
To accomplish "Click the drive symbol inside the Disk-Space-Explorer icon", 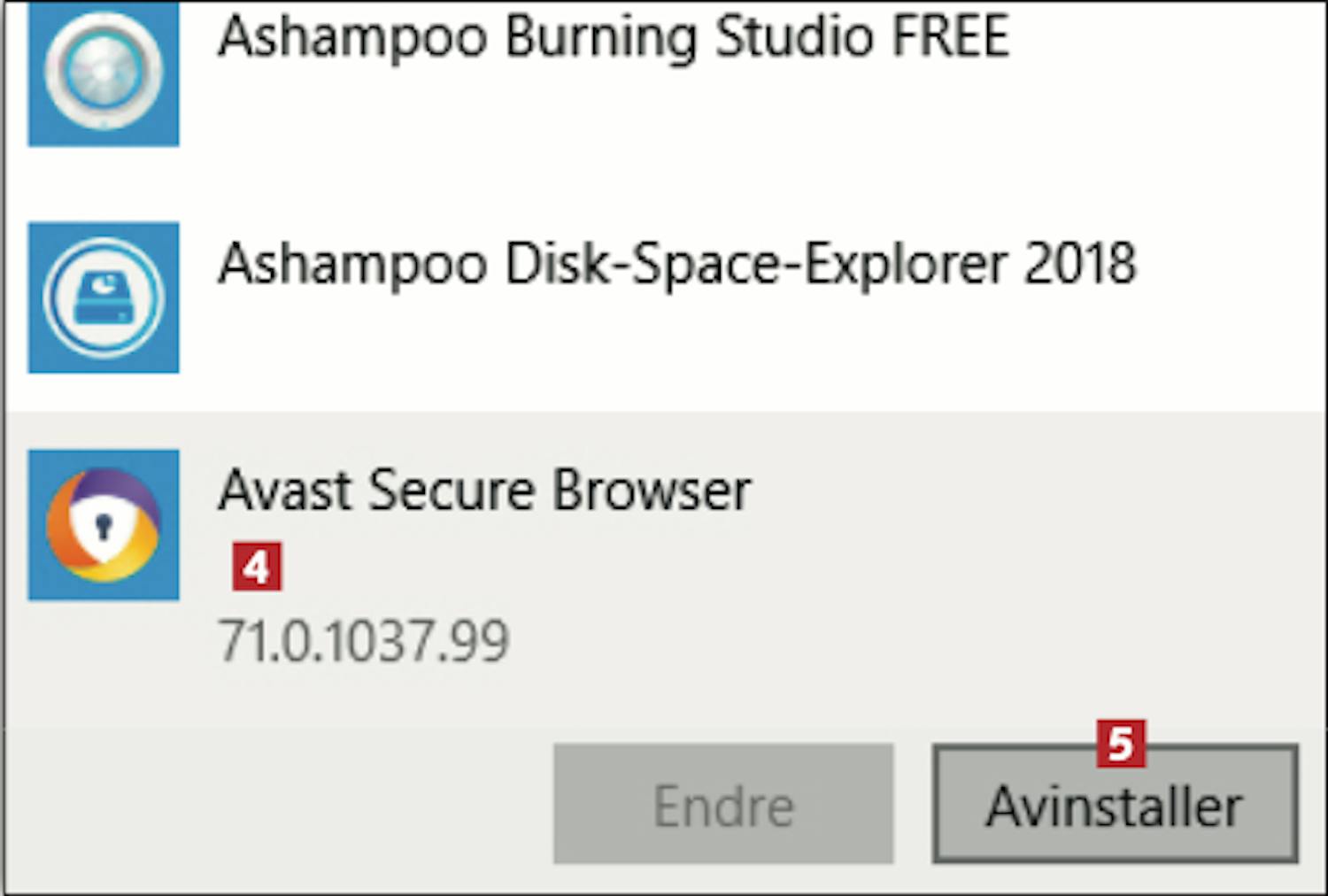I will (x=104, y=298).
